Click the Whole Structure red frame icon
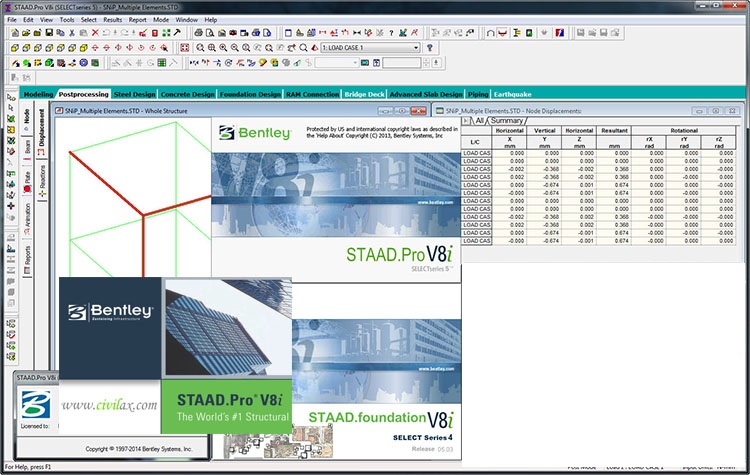Viewport: 750px width, 475px height. pos(185,48)
